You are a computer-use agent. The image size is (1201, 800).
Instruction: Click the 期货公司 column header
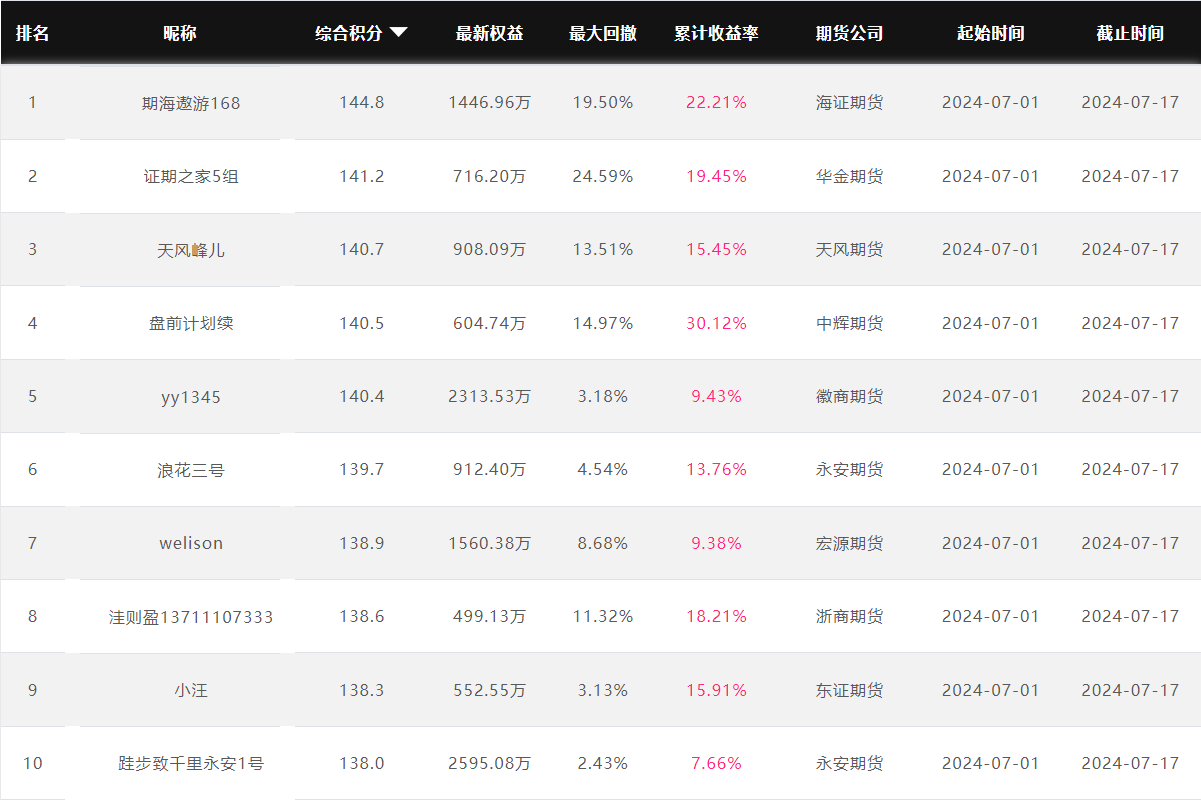(850, 33)
